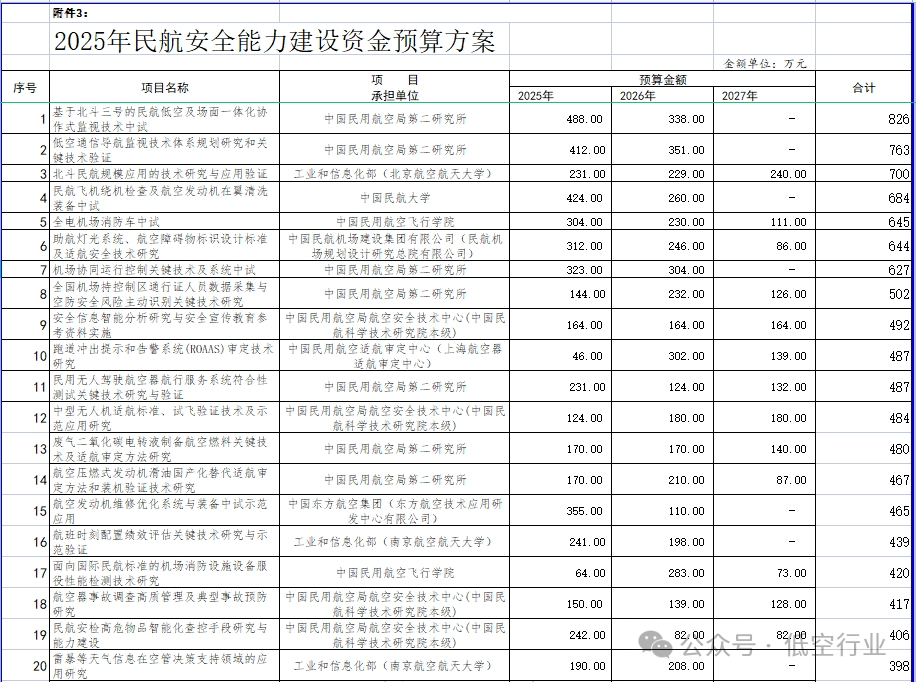Click the 86.00 value in row 6

(x=765, y=245)
